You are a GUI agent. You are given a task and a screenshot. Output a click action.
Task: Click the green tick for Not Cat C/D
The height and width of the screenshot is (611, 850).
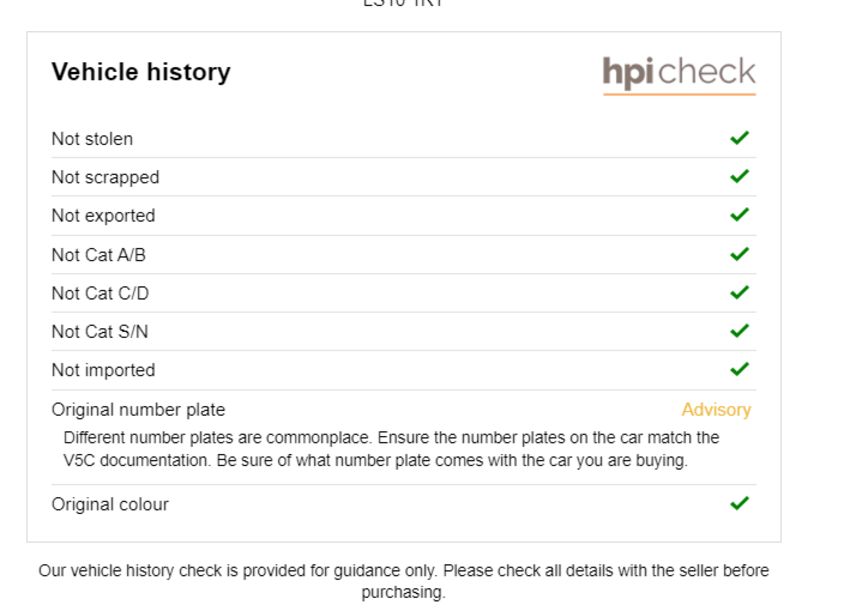tap(739, 292)
